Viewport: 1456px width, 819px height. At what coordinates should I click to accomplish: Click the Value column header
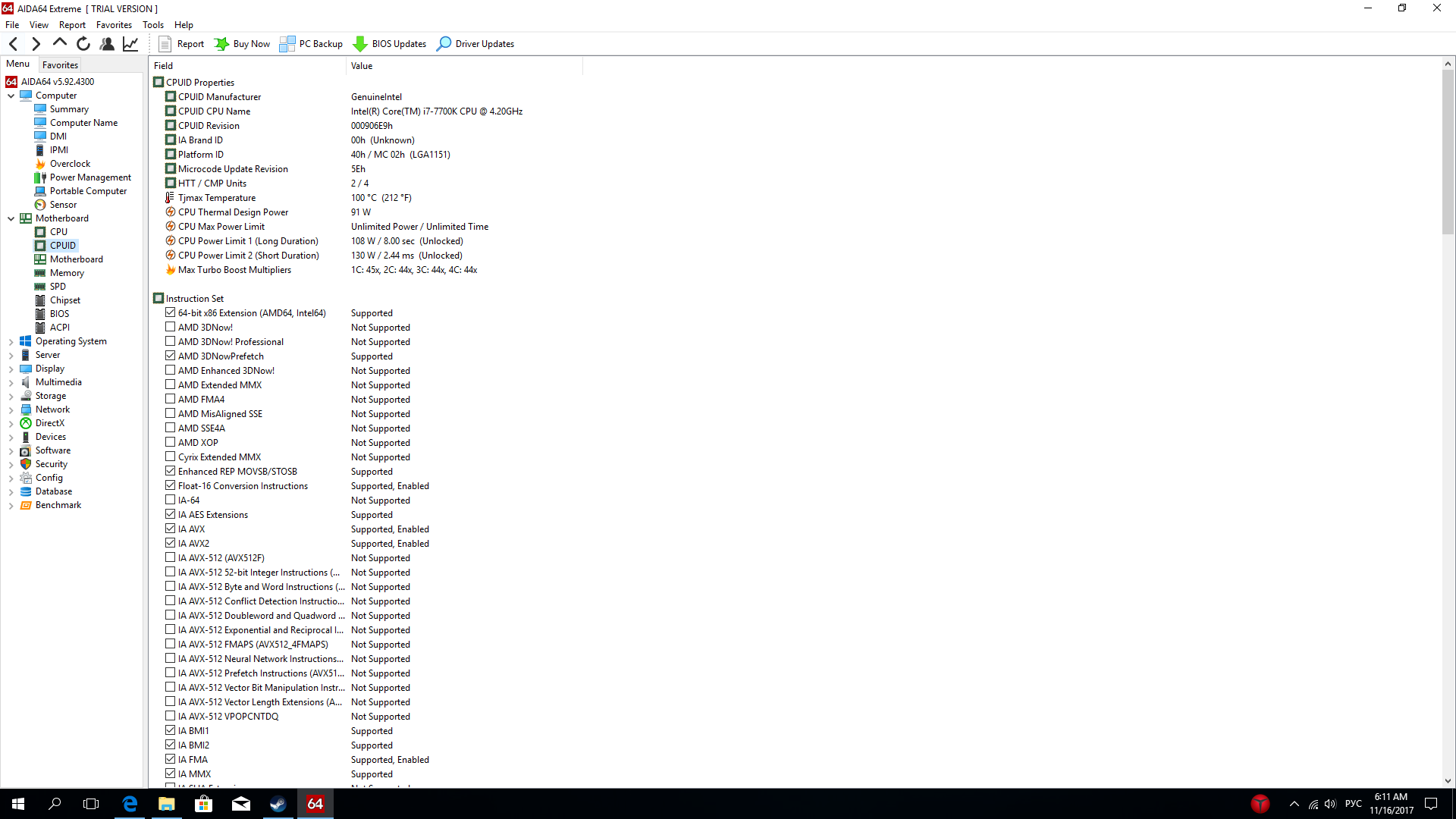(464, 66)
